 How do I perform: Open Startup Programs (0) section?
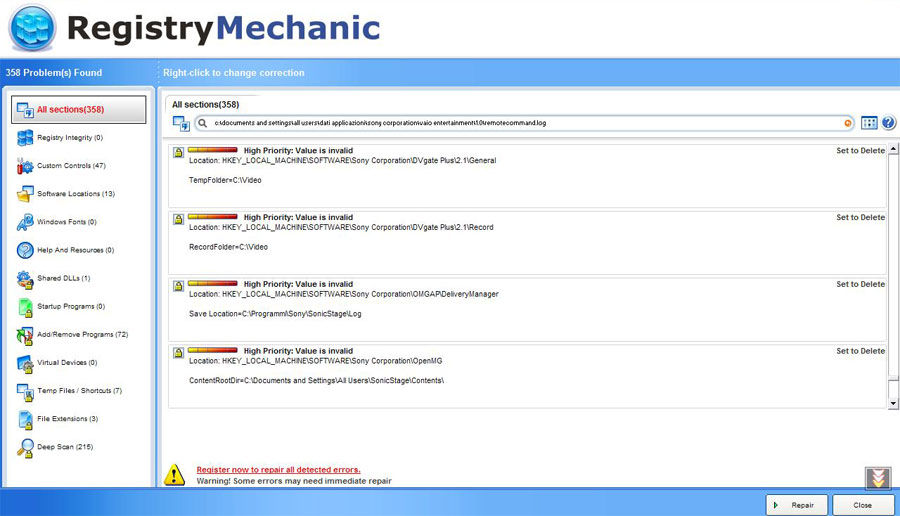(71, 307)
